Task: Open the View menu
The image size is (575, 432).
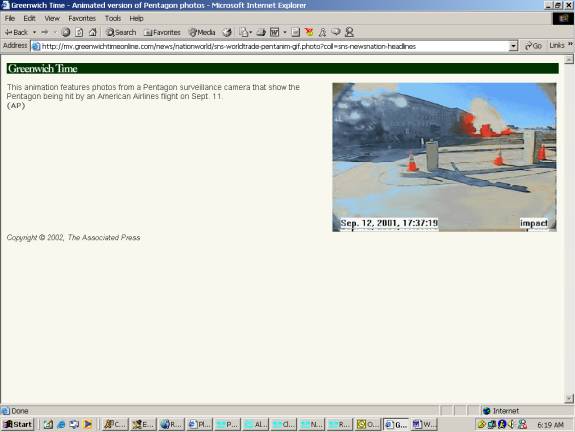Action: coord(52,18)
